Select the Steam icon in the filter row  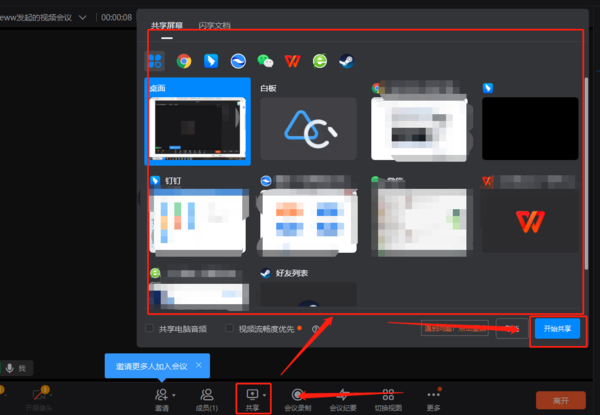coord(347,62)
